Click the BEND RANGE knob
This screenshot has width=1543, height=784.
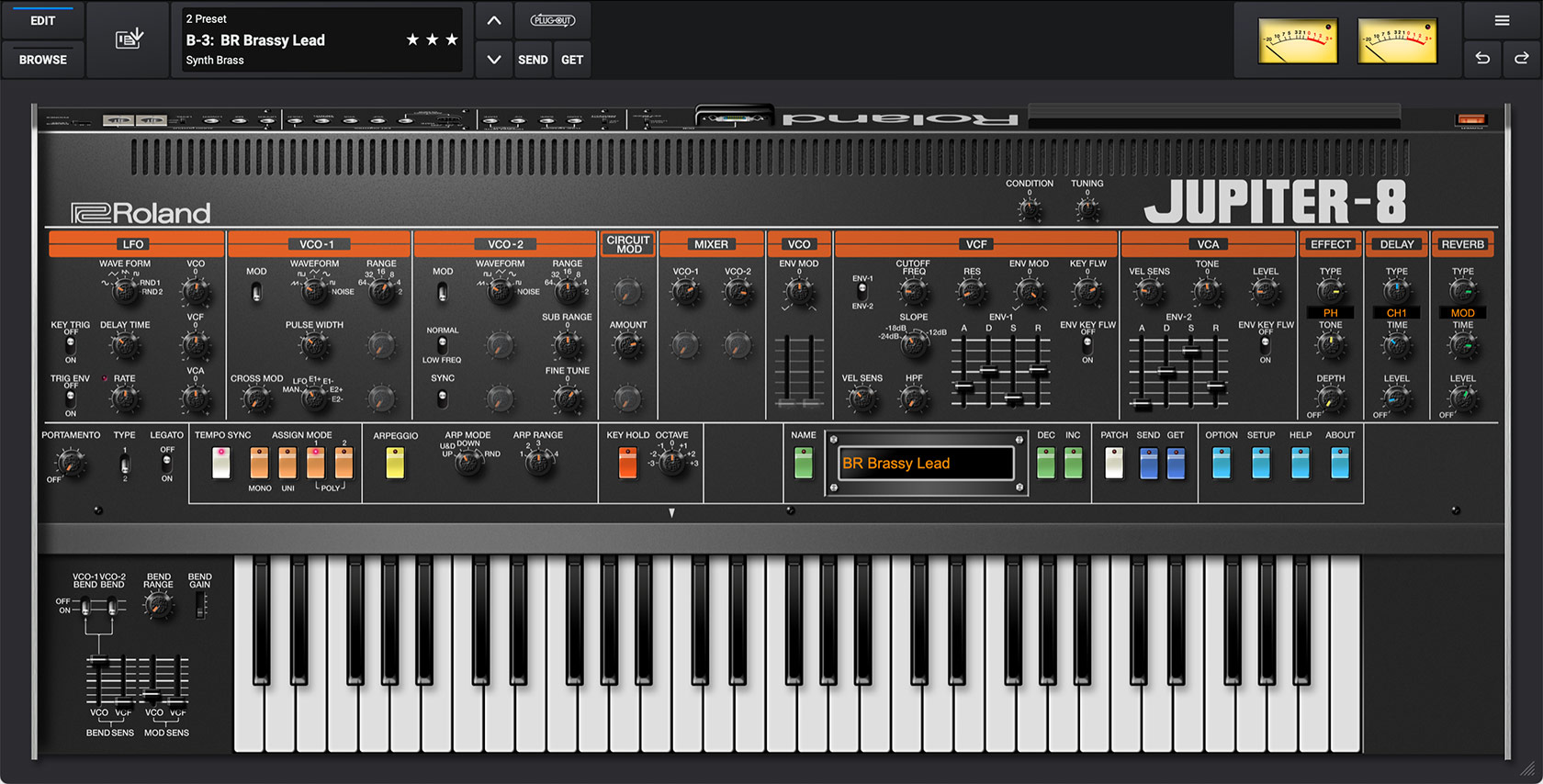(x=158, y=606)
